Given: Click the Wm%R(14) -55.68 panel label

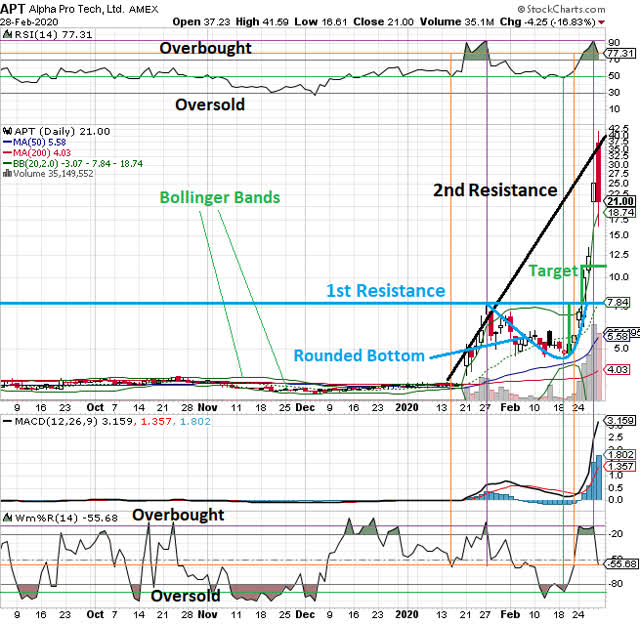Looking at the screenshot, I should coord(67,518).
